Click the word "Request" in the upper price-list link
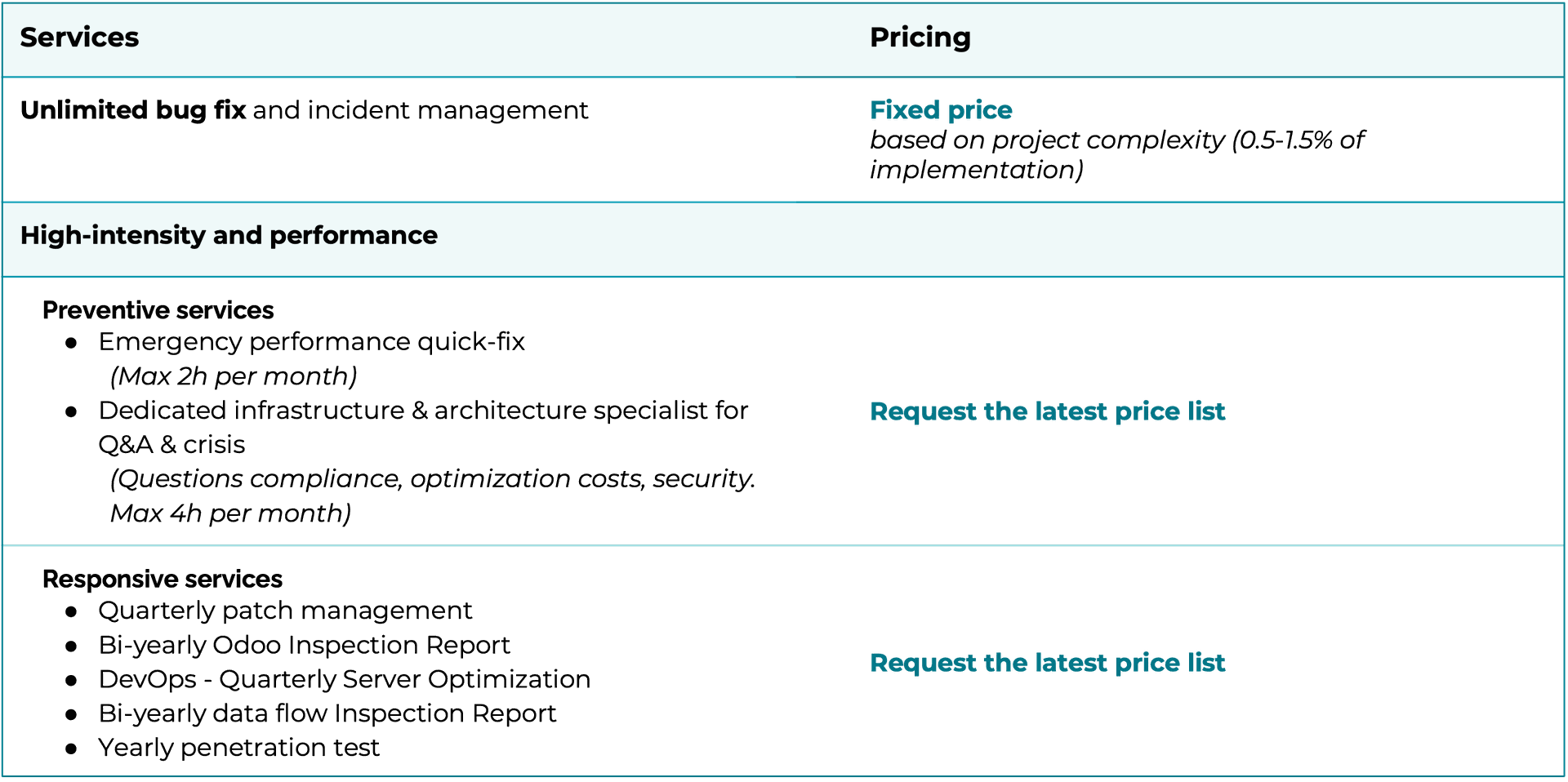The width and height of the screenshot is (1568, 782). coord(923,411)
